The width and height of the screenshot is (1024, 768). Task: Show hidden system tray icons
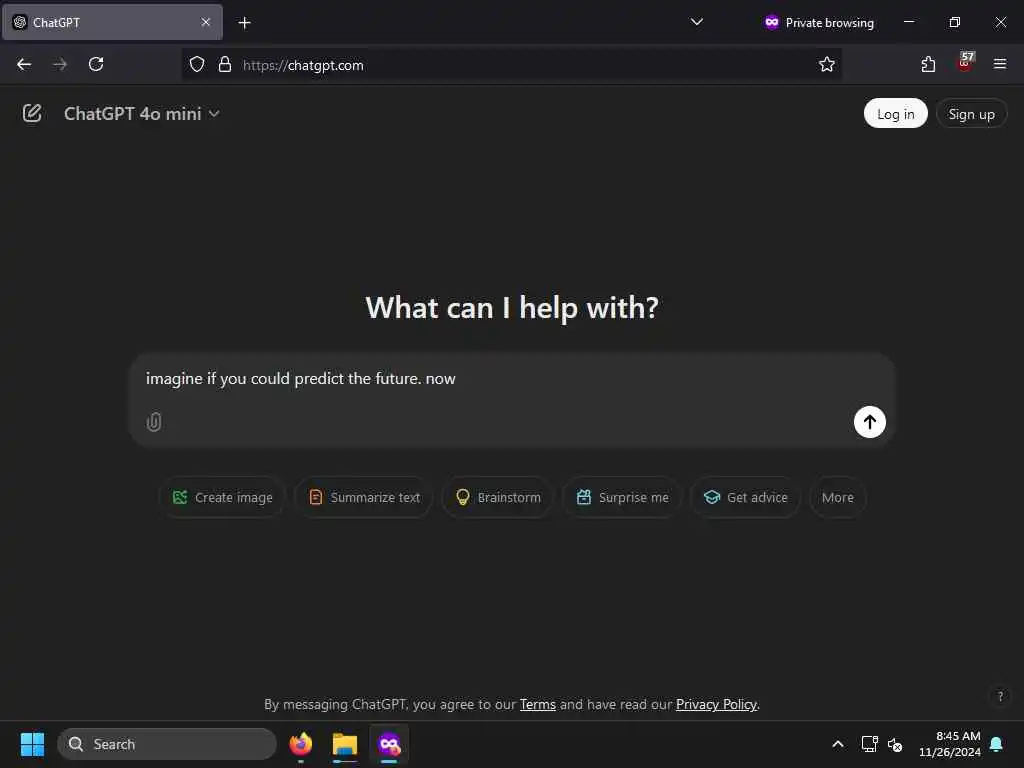click(x=837, y=744)
